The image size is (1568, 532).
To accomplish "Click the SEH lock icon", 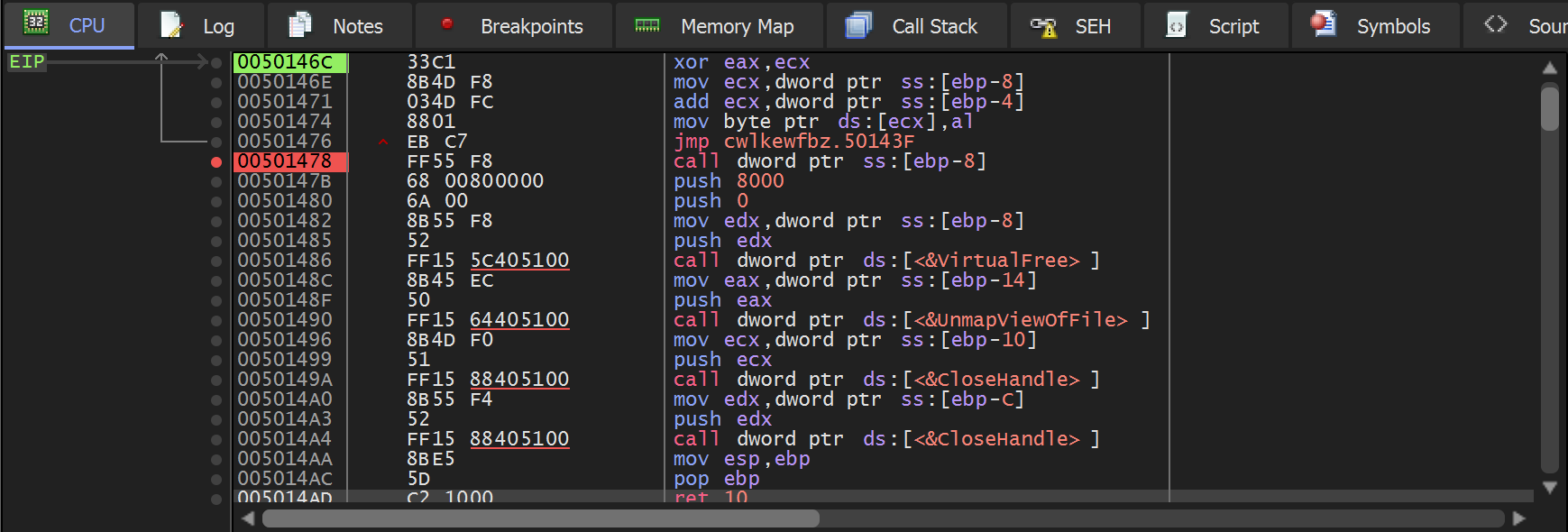I will (1043, 26).
